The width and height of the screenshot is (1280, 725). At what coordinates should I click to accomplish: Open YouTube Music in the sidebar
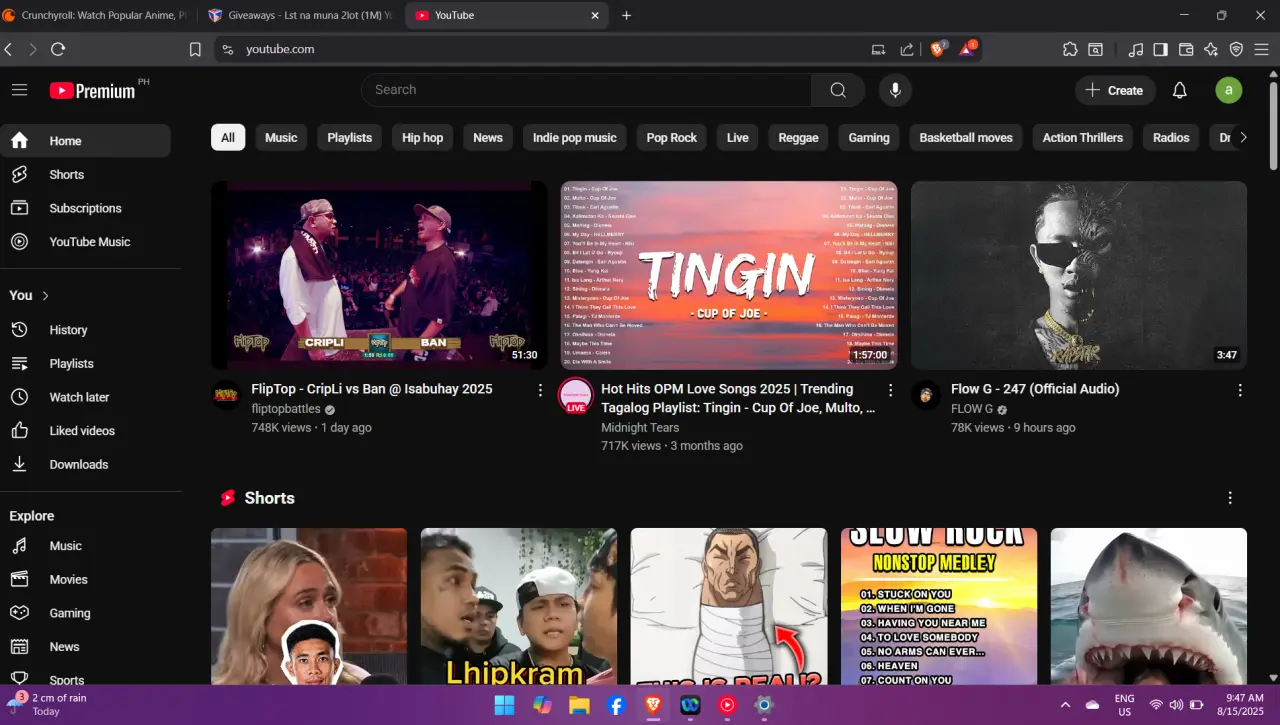[86, 242]
